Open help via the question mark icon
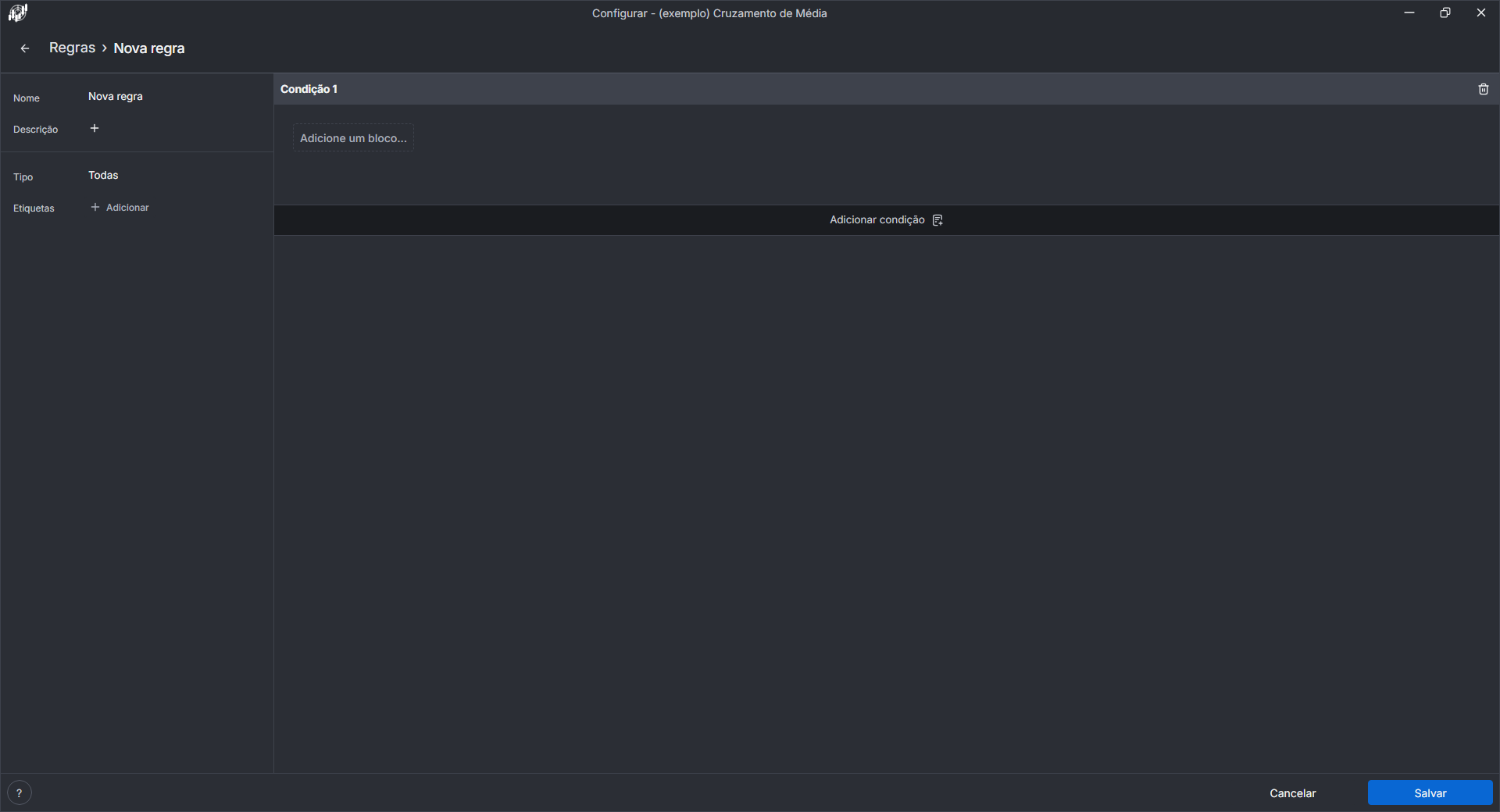The height and width of the screenshot is (812, 1500). click(20, 792)
